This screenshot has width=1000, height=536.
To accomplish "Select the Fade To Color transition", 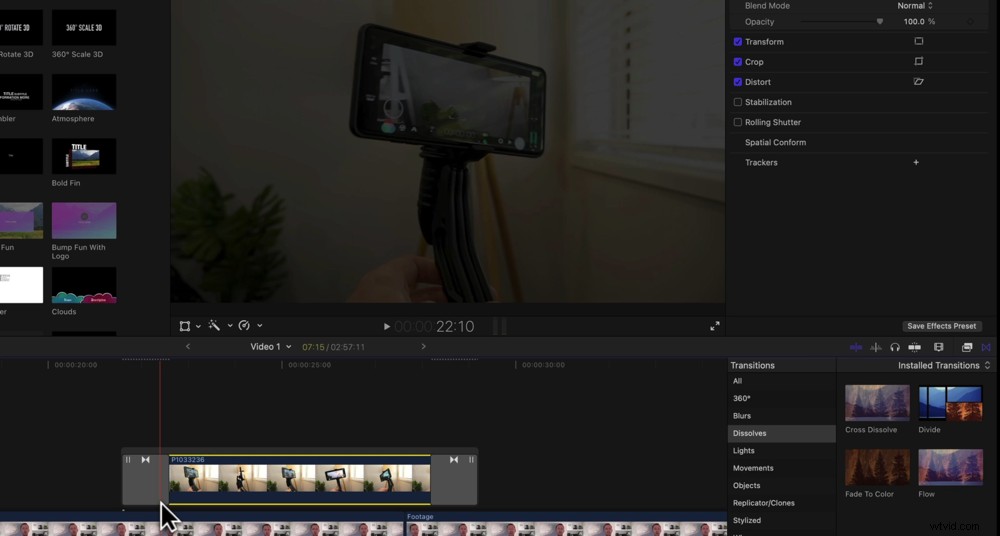I will click(878, 467).
